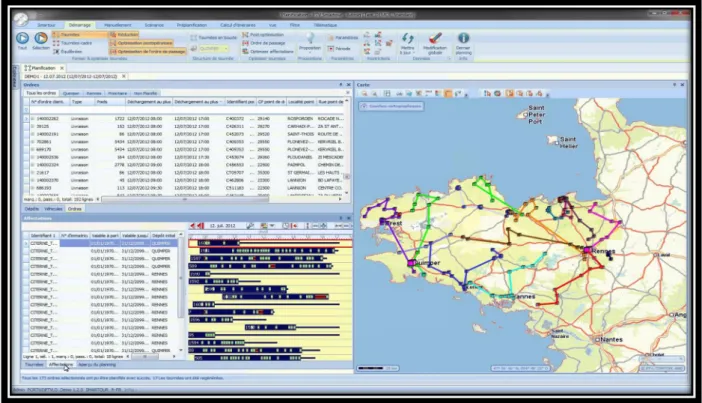Screen dimensions: 702x403
Task: Select Tournées-cadre option
Action: 73,43
